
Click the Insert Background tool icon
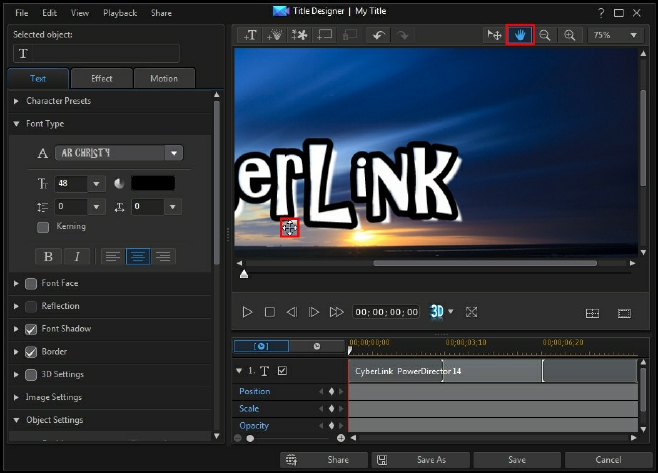pos(324,35)
